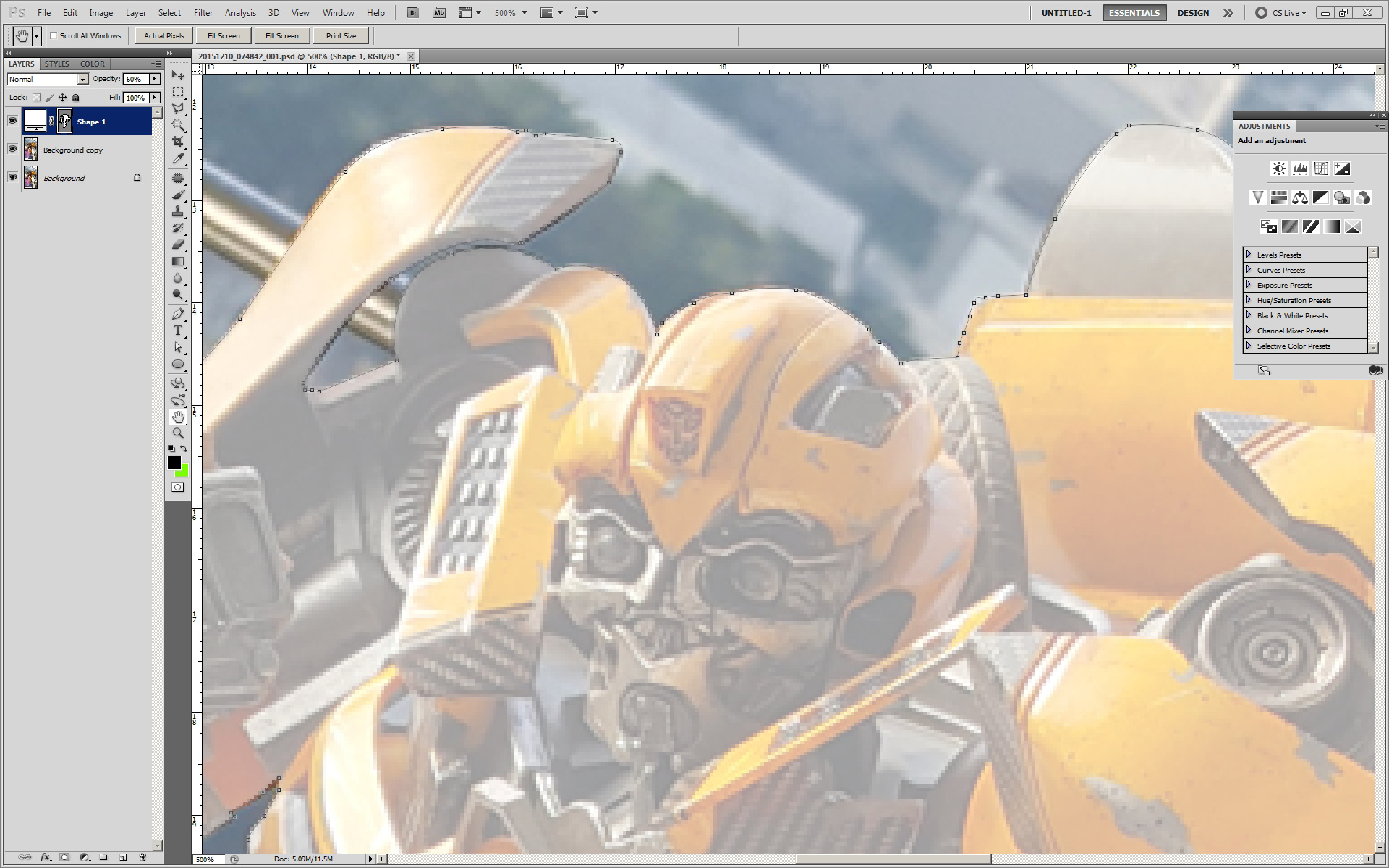The height and width of the screenshot is (868, 1389).
Task: Add a Vibrance adjustment
Action: tap(1257, 197)
